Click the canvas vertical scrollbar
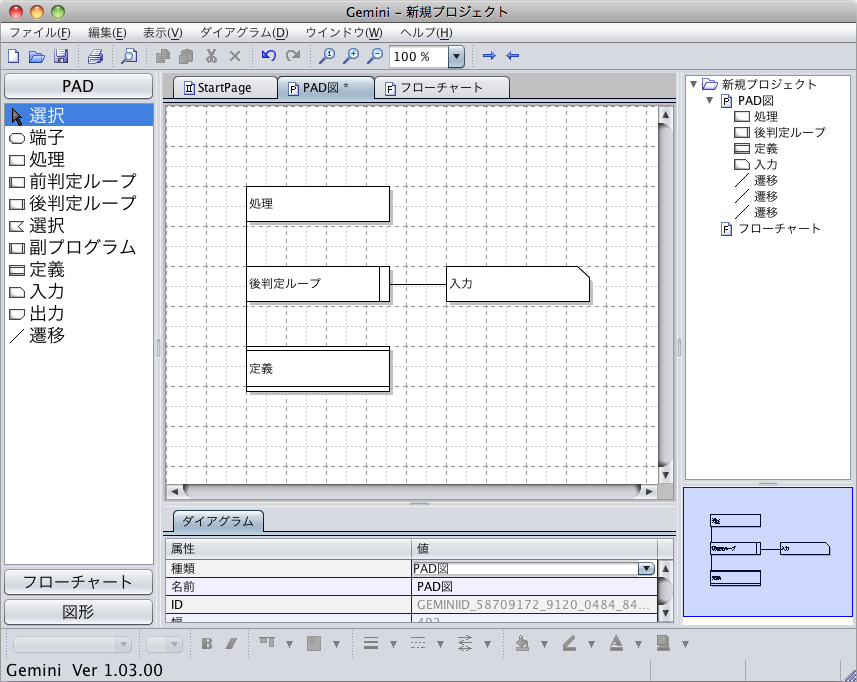Screen dimensions: 857x682 [x=665, y=295]
